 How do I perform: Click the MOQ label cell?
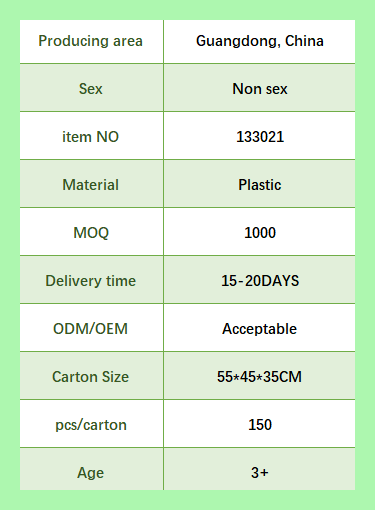91,232
